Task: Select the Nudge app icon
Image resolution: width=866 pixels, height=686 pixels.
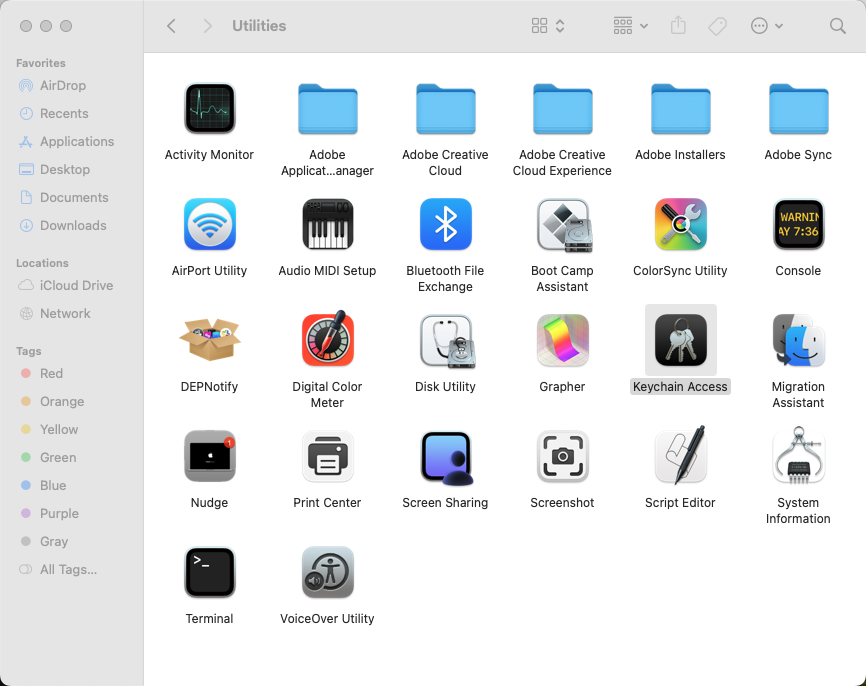Action: (209, 456)
